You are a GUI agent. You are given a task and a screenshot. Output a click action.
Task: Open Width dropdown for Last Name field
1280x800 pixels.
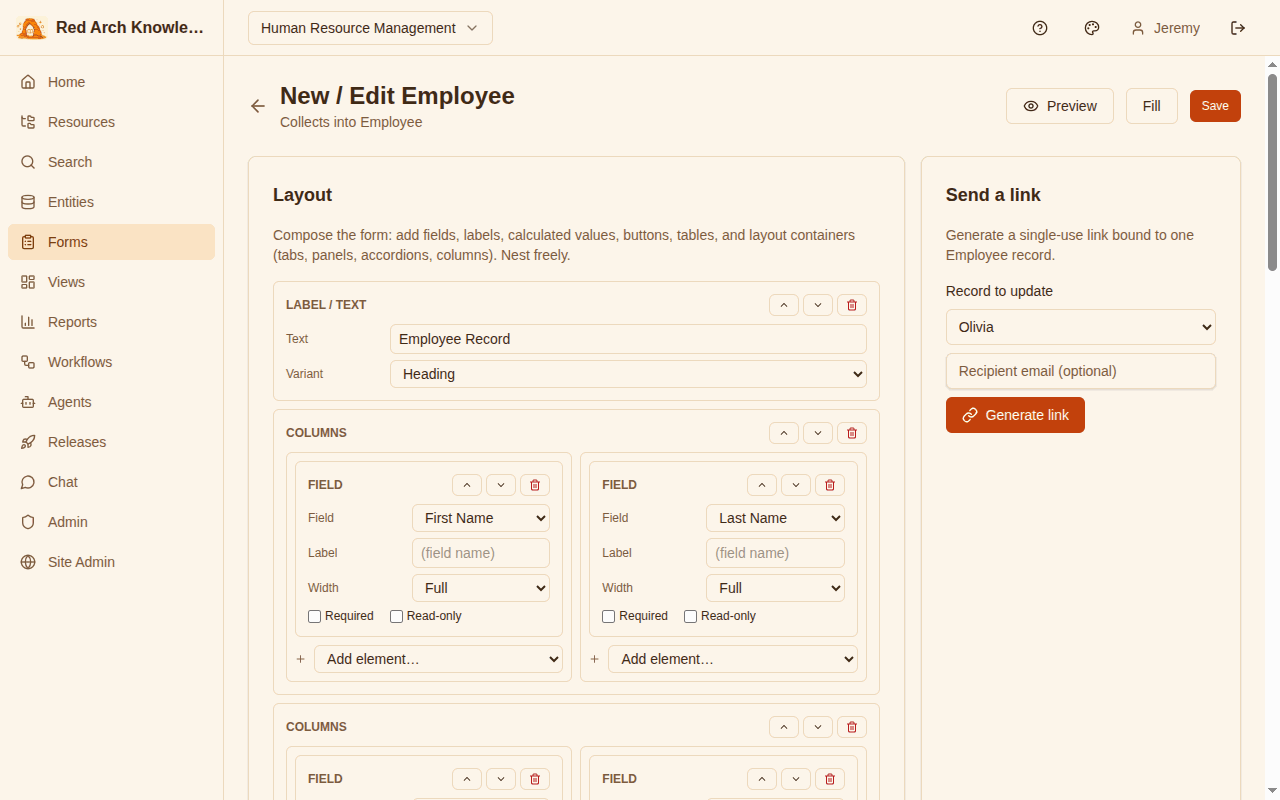(x=775, y=588)
